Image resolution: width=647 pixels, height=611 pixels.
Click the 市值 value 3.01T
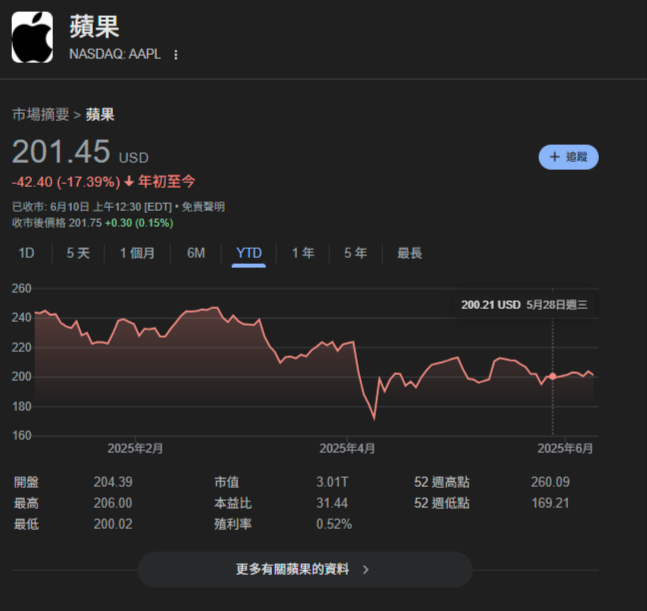tap(332, 482)
